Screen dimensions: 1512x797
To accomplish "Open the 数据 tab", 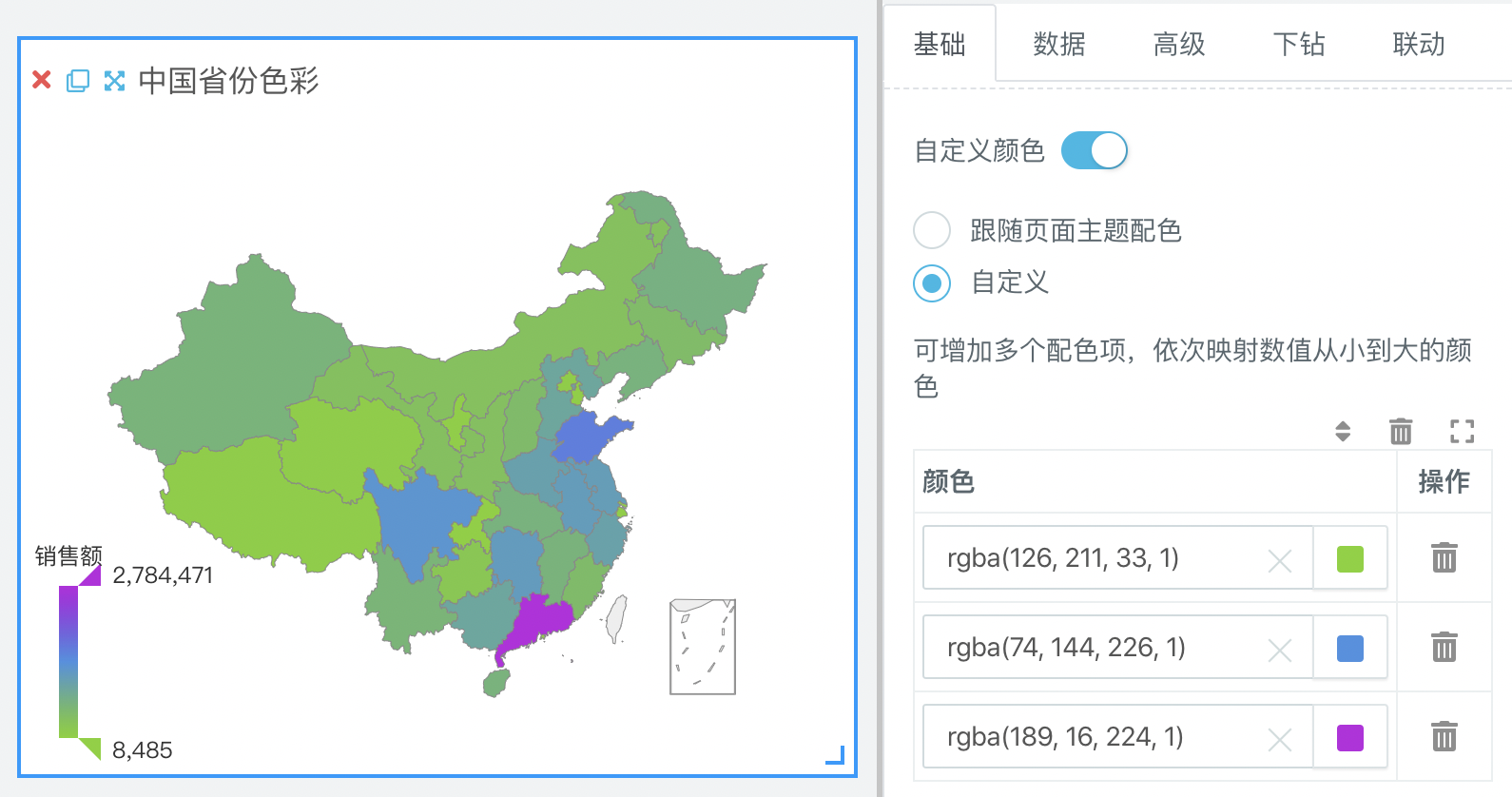I will point(1059,44).
